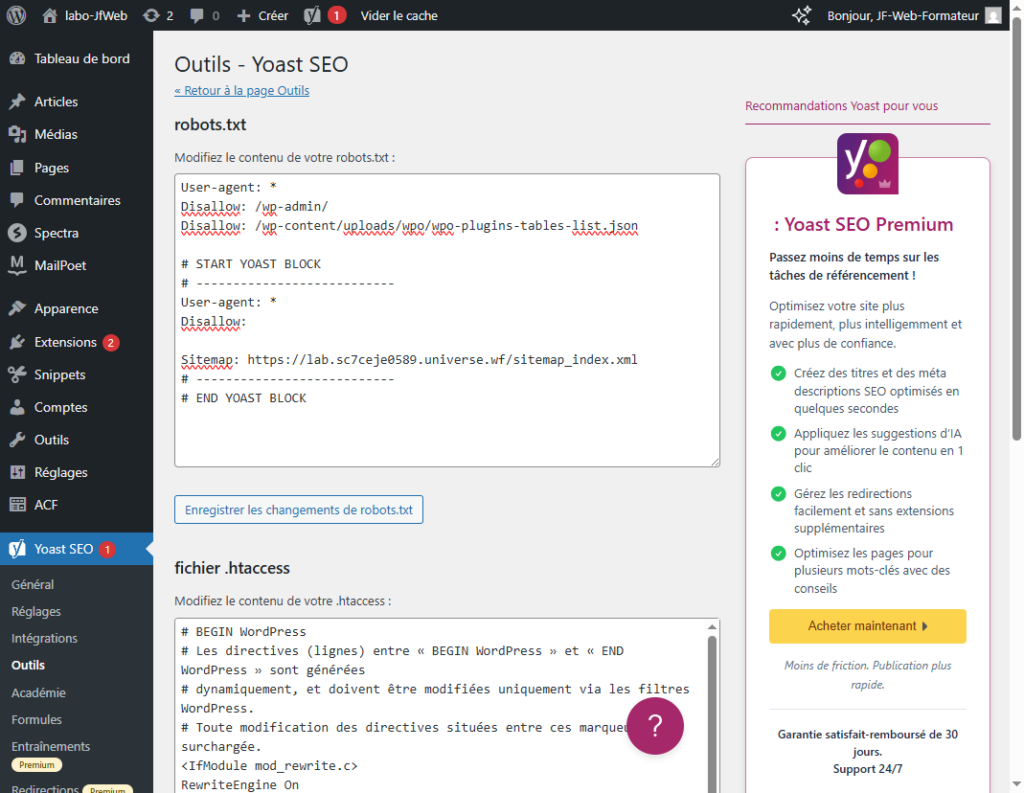Screen dimensions: 1024x793
Task: Open Yoast submenu Entraînements
Action: [51, 746]
